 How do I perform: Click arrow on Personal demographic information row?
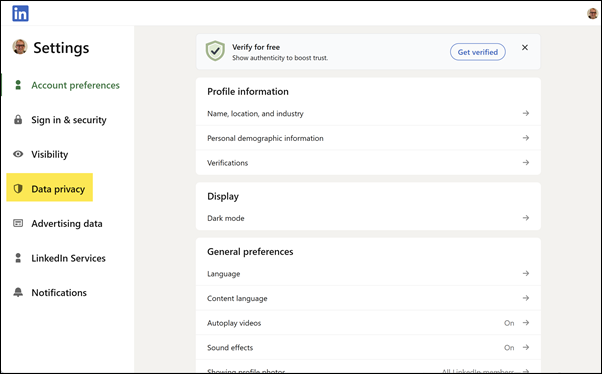point(526,137)
